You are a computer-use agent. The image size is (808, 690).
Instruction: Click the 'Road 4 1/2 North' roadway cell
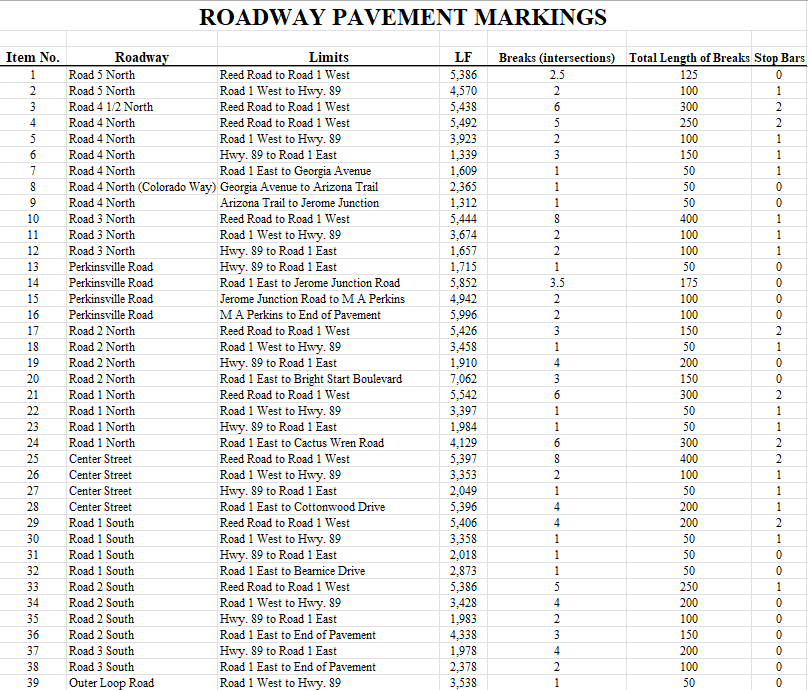click(x=111, y=107)
